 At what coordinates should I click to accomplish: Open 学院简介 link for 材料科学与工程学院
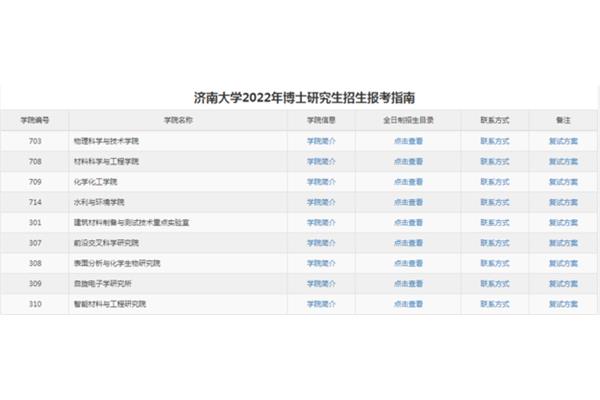pos(321,162)
